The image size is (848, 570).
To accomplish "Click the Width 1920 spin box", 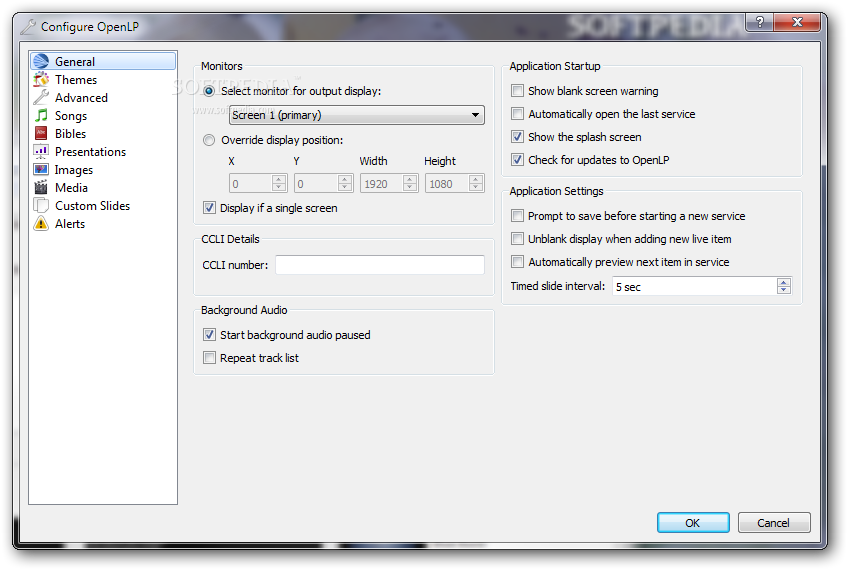I will pyautogui.click(x=389, y=183).
